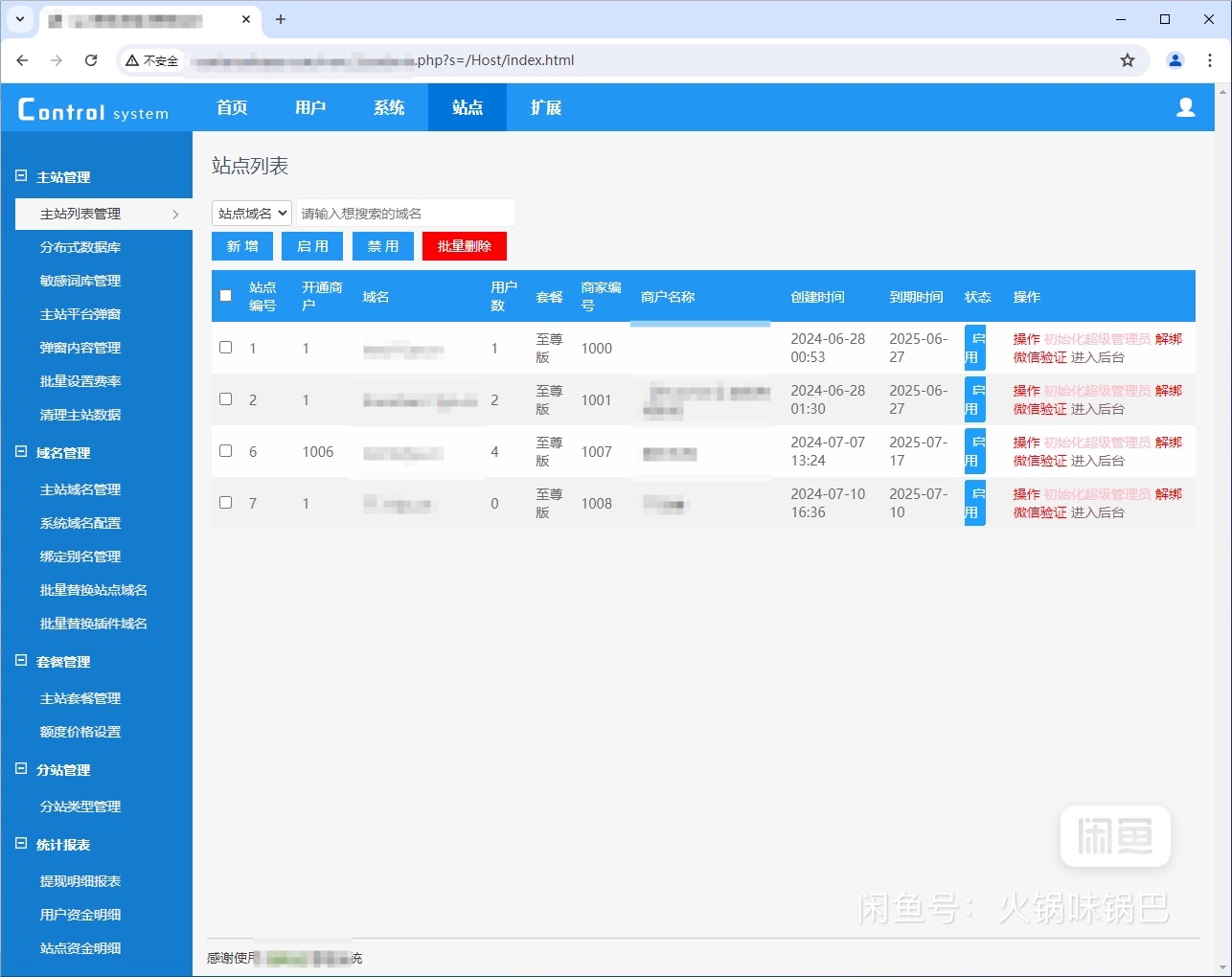Collapse the 域名管理 sidebar section
The width and height of the screenshot is (1232, 977).
click(x=21, y=452)
